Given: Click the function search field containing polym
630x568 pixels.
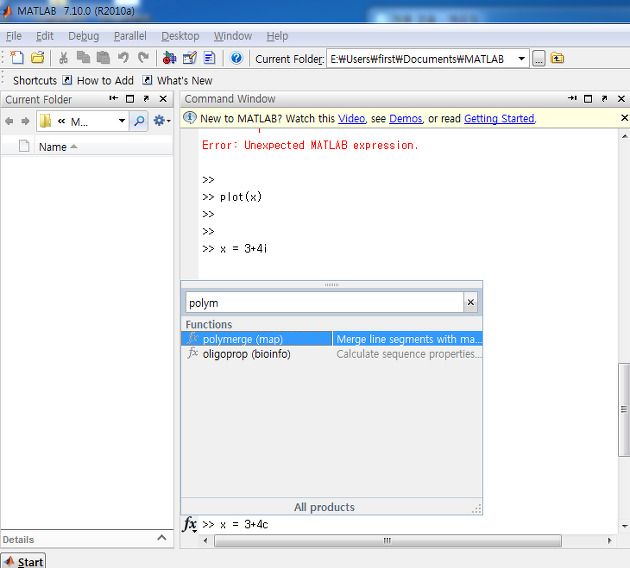Looking at the screenshot, I should [324, 302].
